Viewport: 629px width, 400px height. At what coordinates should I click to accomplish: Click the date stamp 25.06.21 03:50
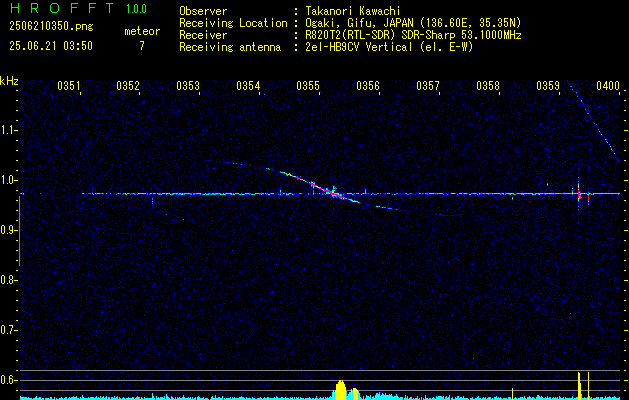(51, 46)
